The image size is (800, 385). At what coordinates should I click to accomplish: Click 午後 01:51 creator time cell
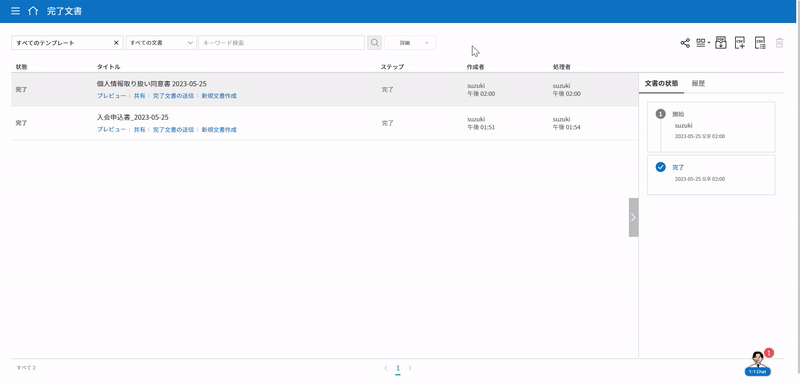[481, 127]
